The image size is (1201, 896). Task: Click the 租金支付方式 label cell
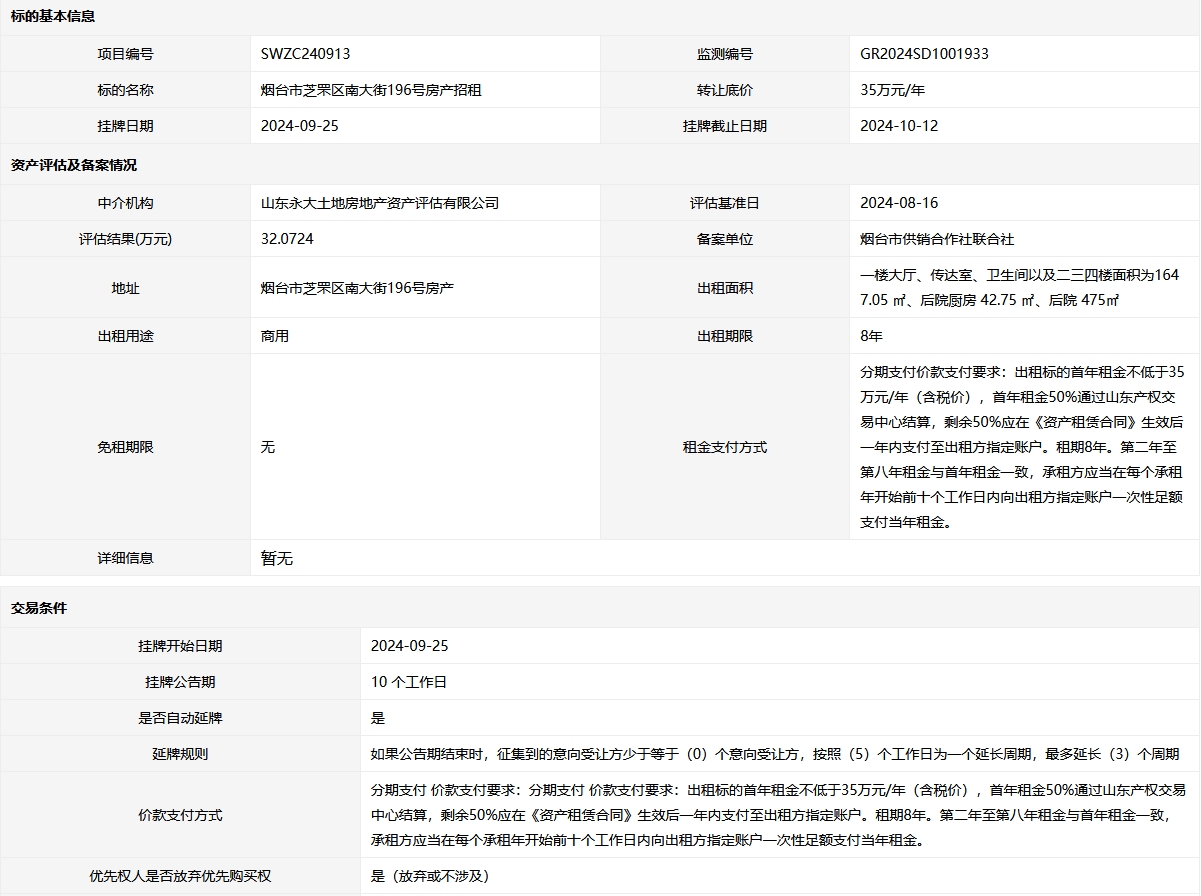pyautogui.click(x=725, y=447)
